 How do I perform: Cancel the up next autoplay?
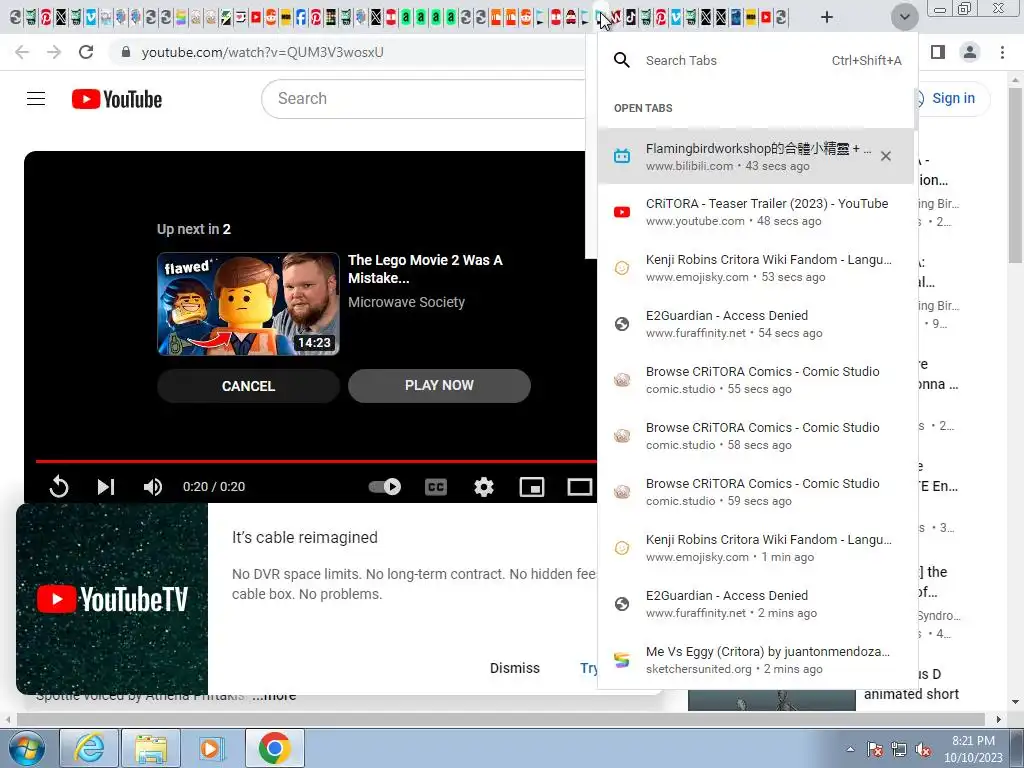(x=248, y=386)
